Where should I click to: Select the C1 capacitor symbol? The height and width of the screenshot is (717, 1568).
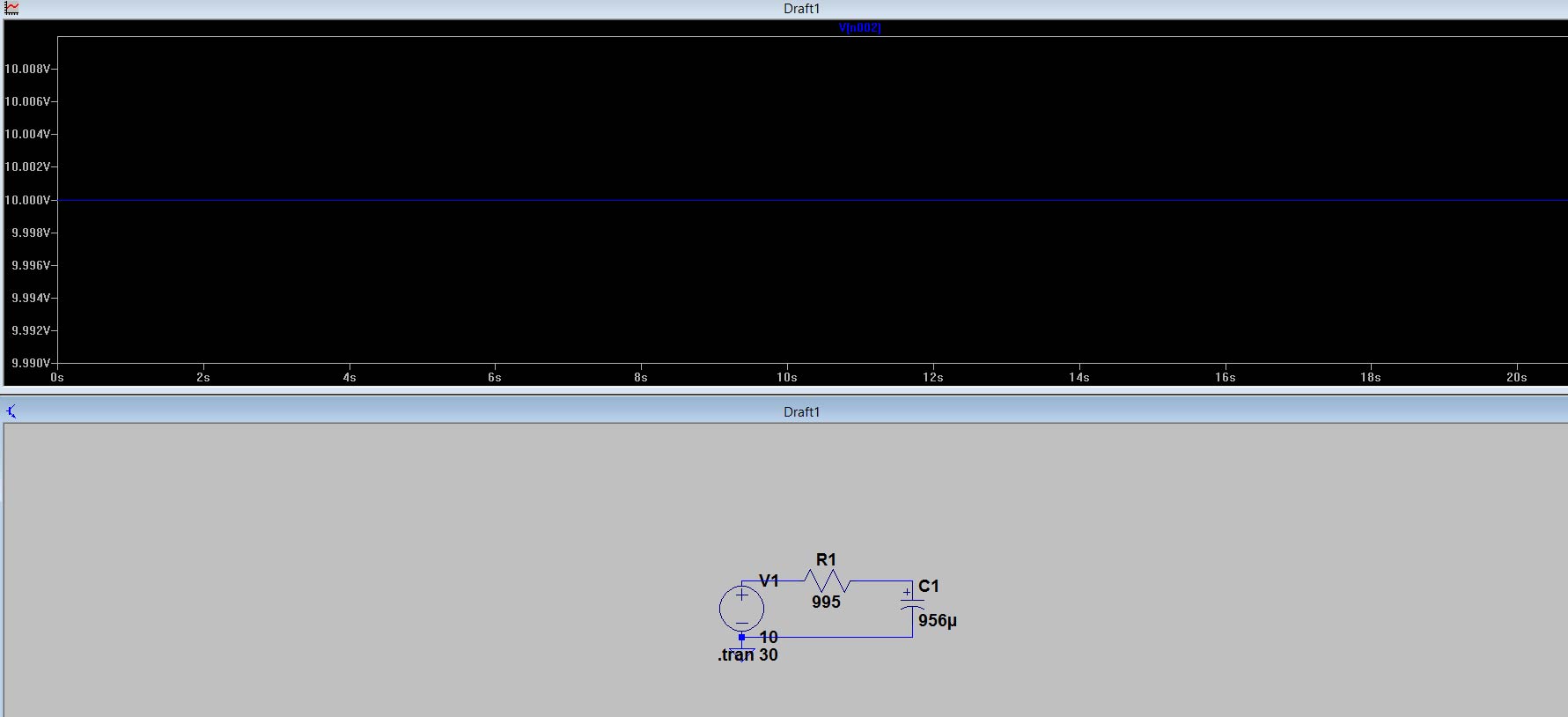click(x=912, y=602)
